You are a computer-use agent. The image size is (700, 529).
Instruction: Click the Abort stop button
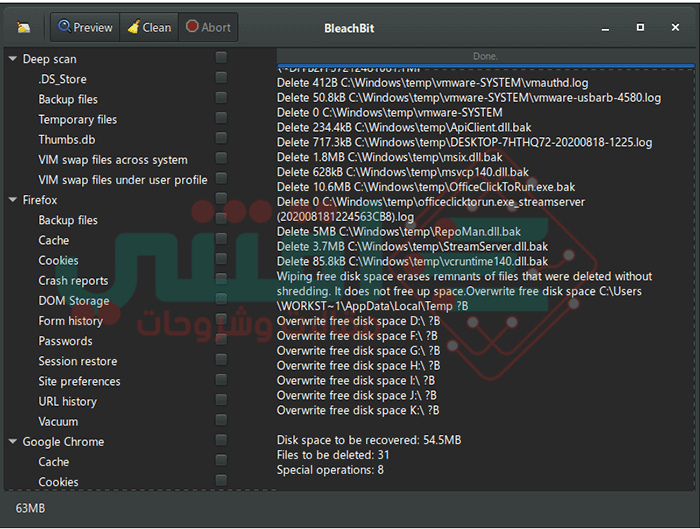coord(208,27)
